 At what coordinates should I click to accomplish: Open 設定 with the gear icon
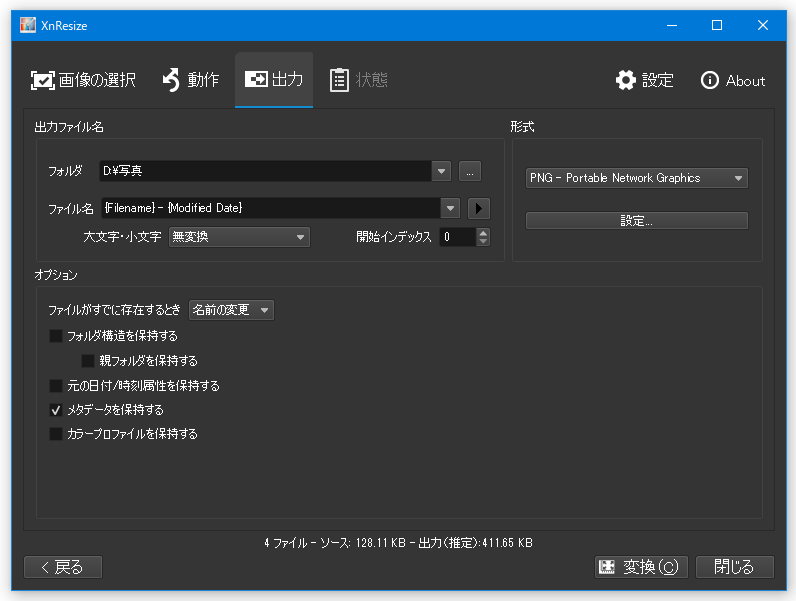tap(645, 80)
